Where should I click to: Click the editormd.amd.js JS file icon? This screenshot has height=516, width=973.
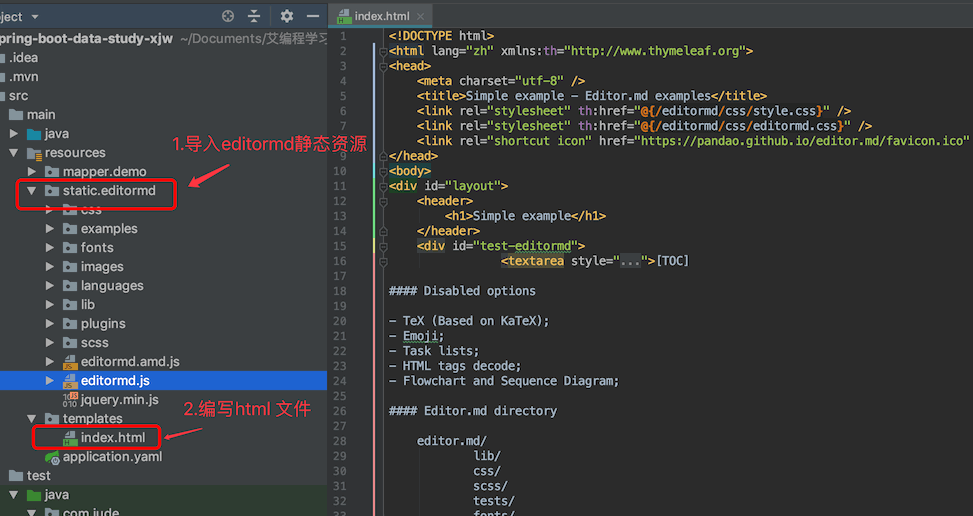tap(70, 362)
